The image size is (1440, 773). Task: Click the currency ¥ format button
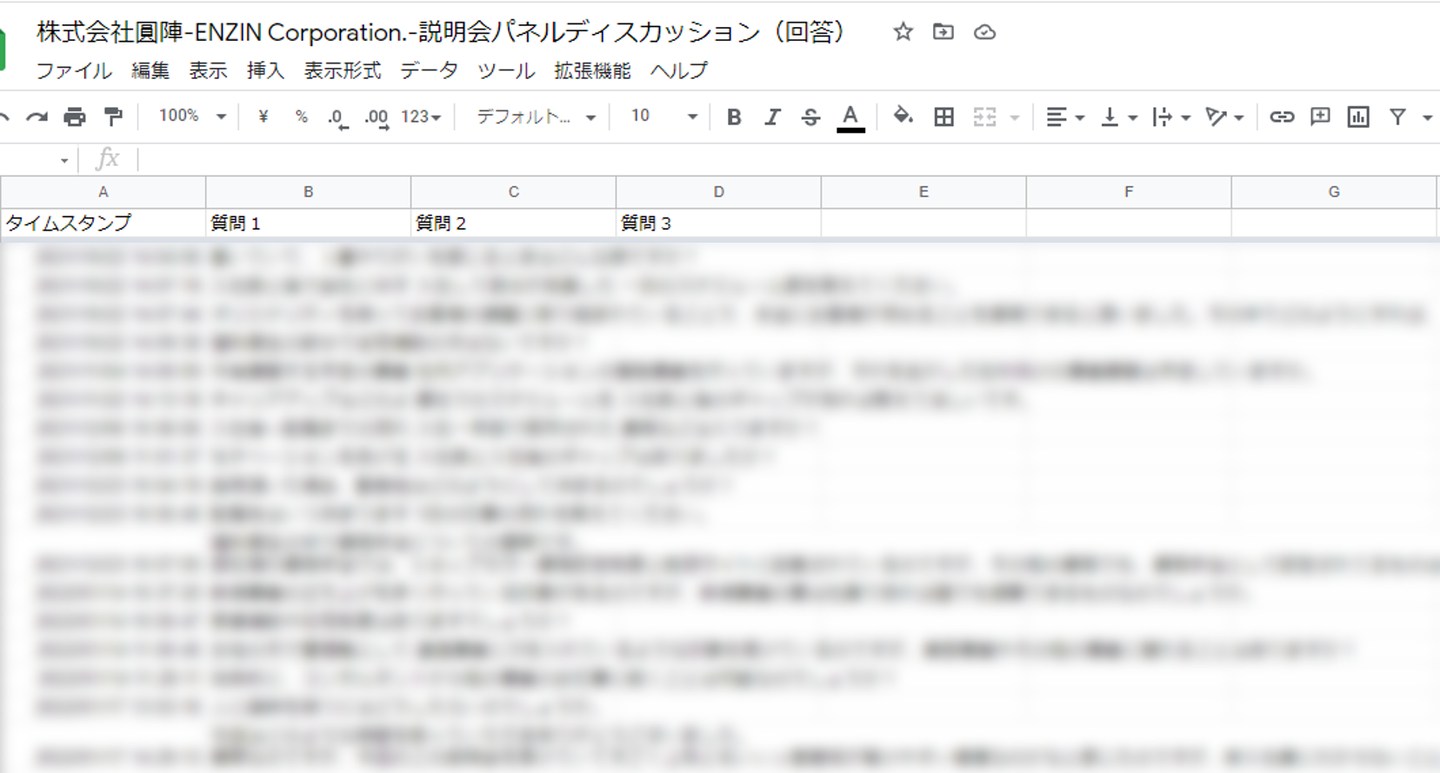263,117
